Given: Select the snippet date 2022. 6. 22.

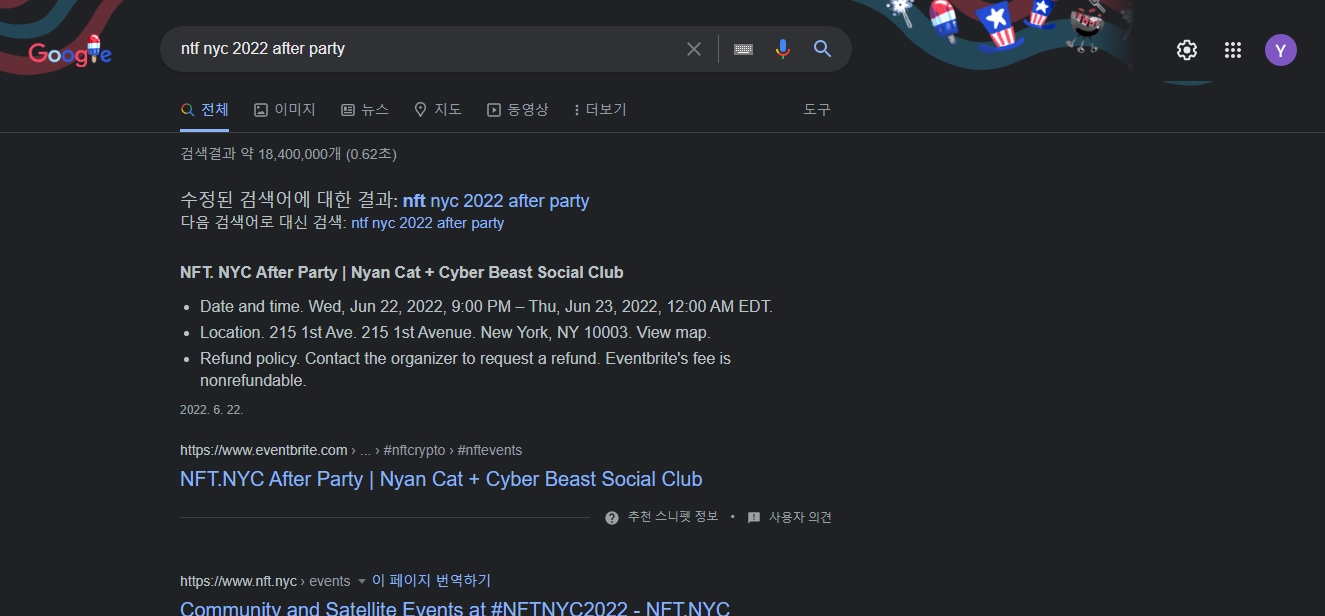Looking at the screenshot, I should click(211, 410).
